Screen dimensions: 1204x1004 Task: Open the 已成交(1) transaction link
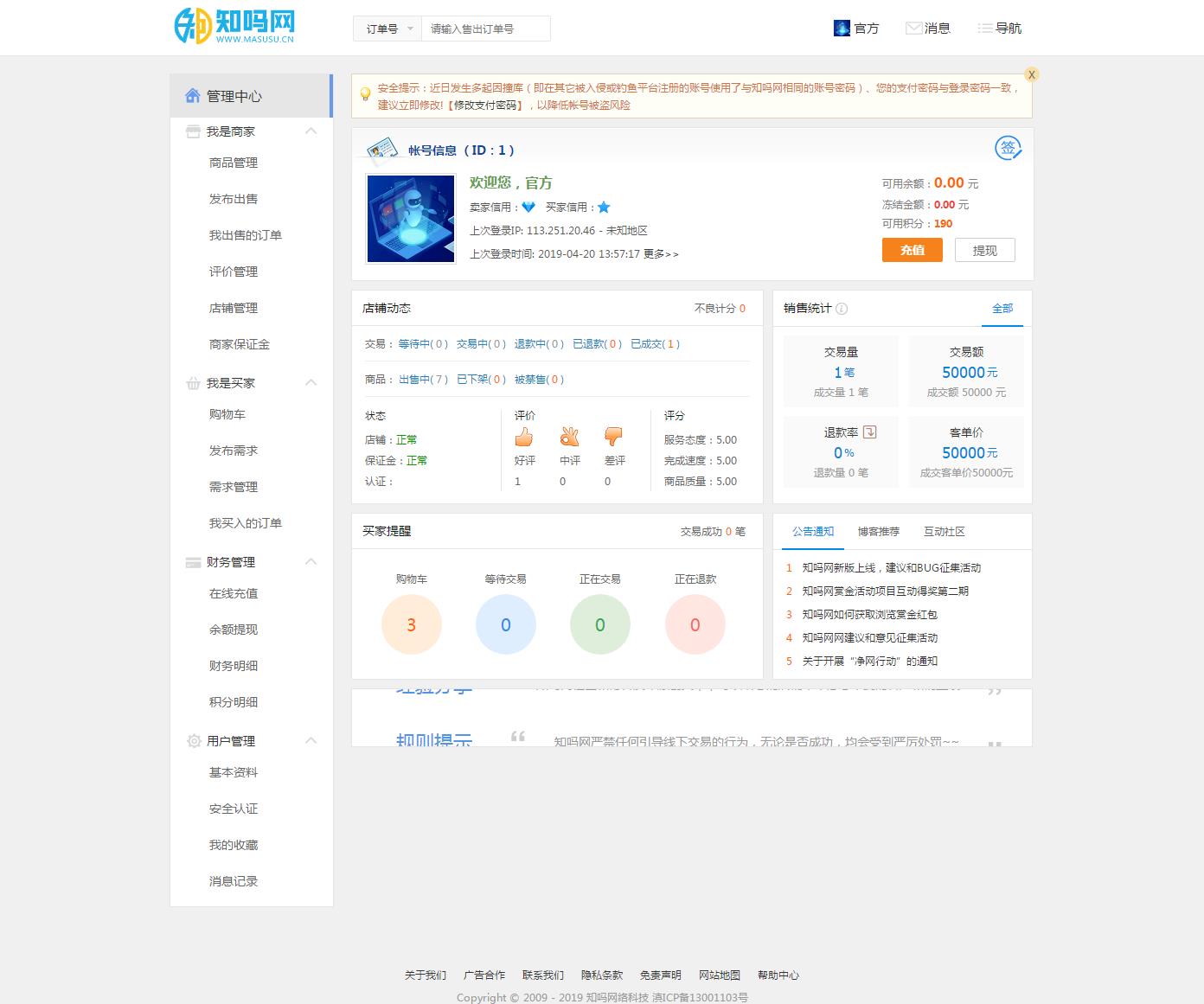point(656,344)
